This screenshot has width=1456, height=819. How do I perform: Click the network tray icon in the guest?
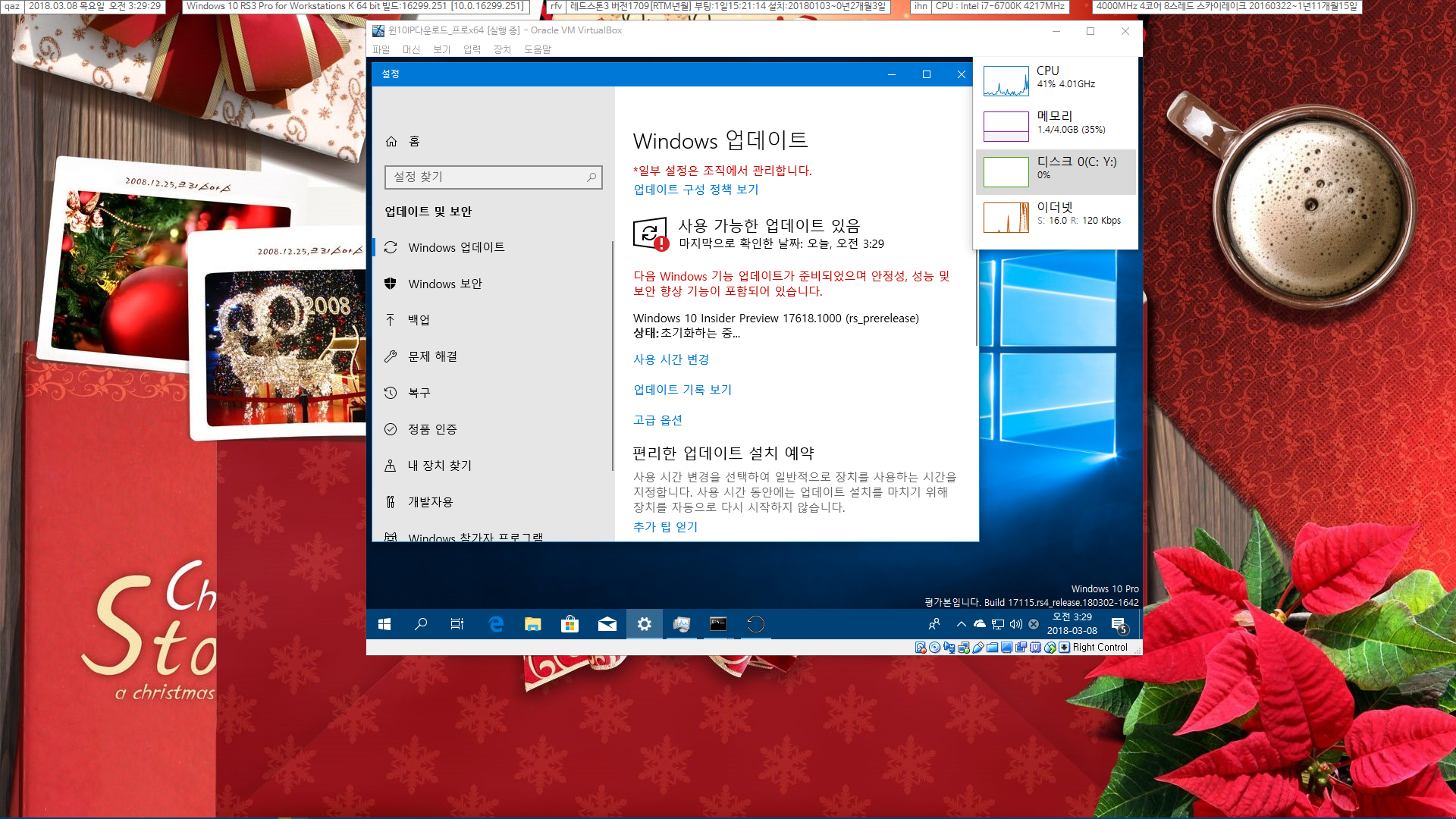[x=998, y=624]
